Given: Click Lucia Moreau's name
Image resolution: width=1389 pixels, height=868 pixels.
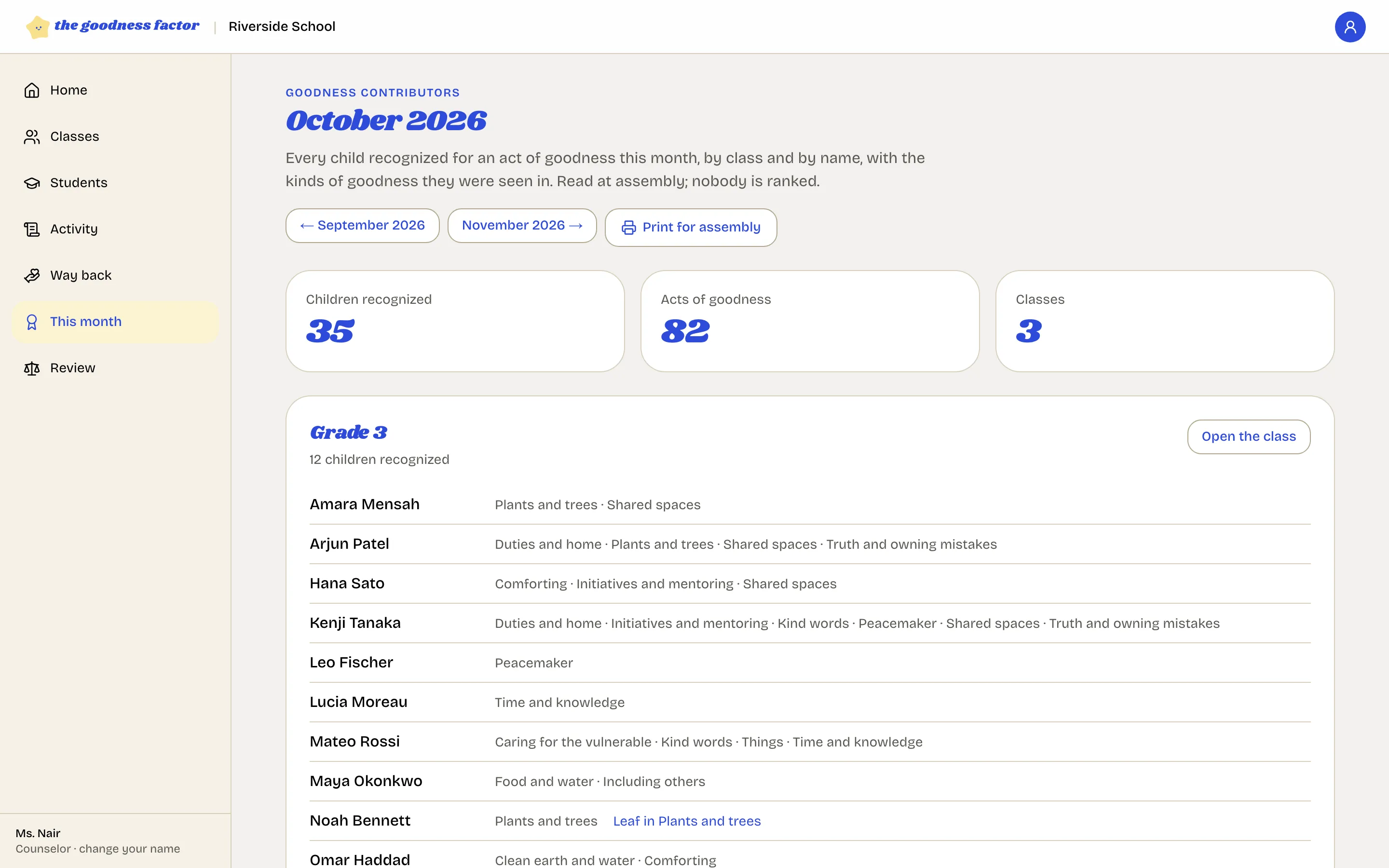Looking at the screenshot, I should (358, 702).
